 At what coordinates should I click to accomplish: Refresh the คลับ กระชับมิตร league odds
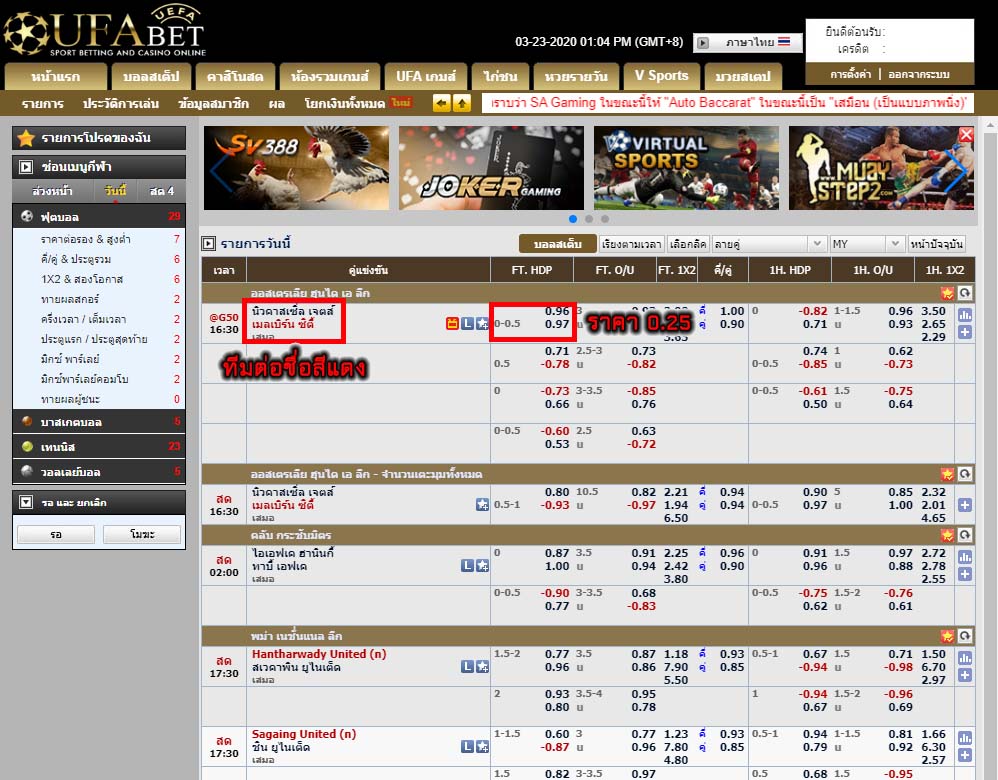[965, 535]
